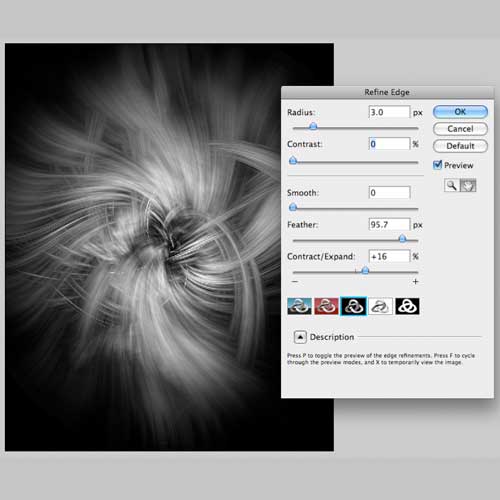500x500 pixels.
Task: Click the Cancel button
Action: coord(460,129)
